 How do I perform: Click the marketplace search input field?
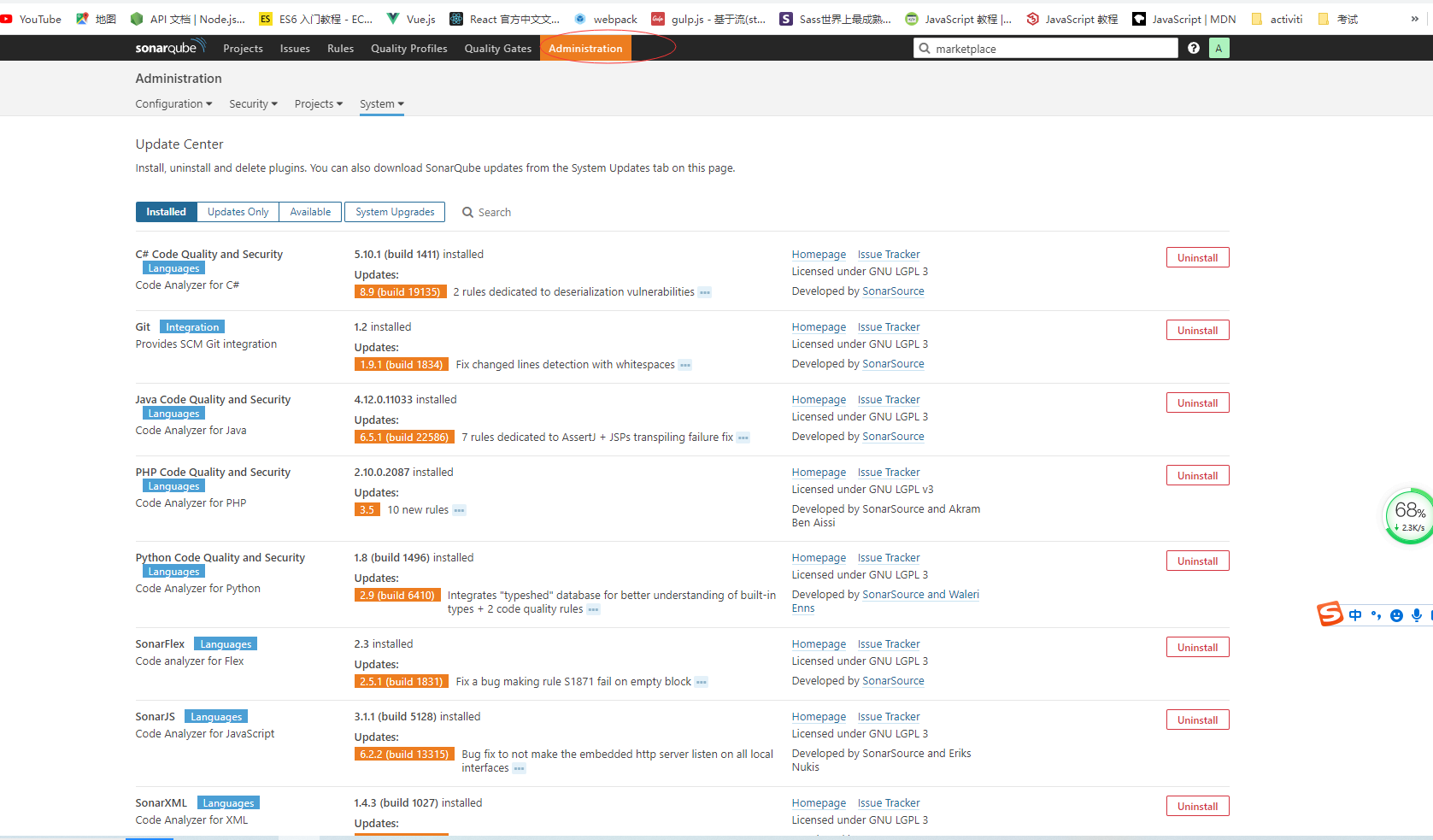pyautogui.click(x=1046, y=49)
